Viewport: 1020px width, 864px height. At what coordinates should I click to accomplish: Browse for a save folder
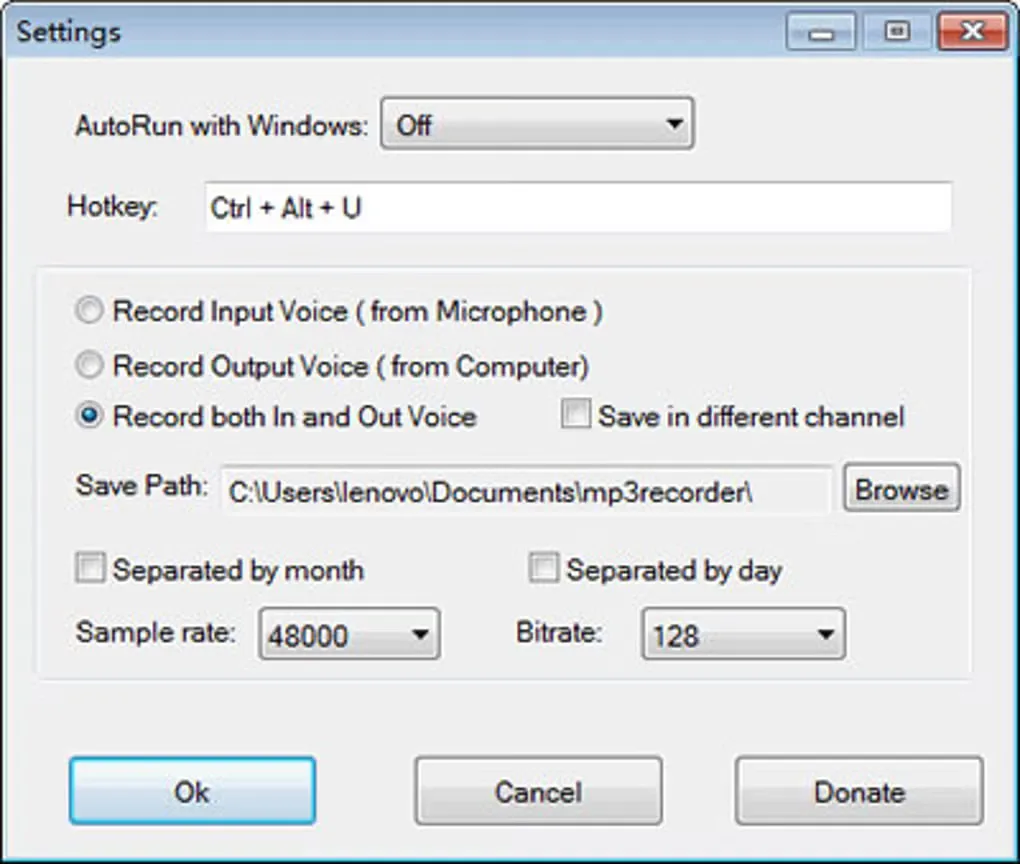pyautogui.click(x=902, y=488)
